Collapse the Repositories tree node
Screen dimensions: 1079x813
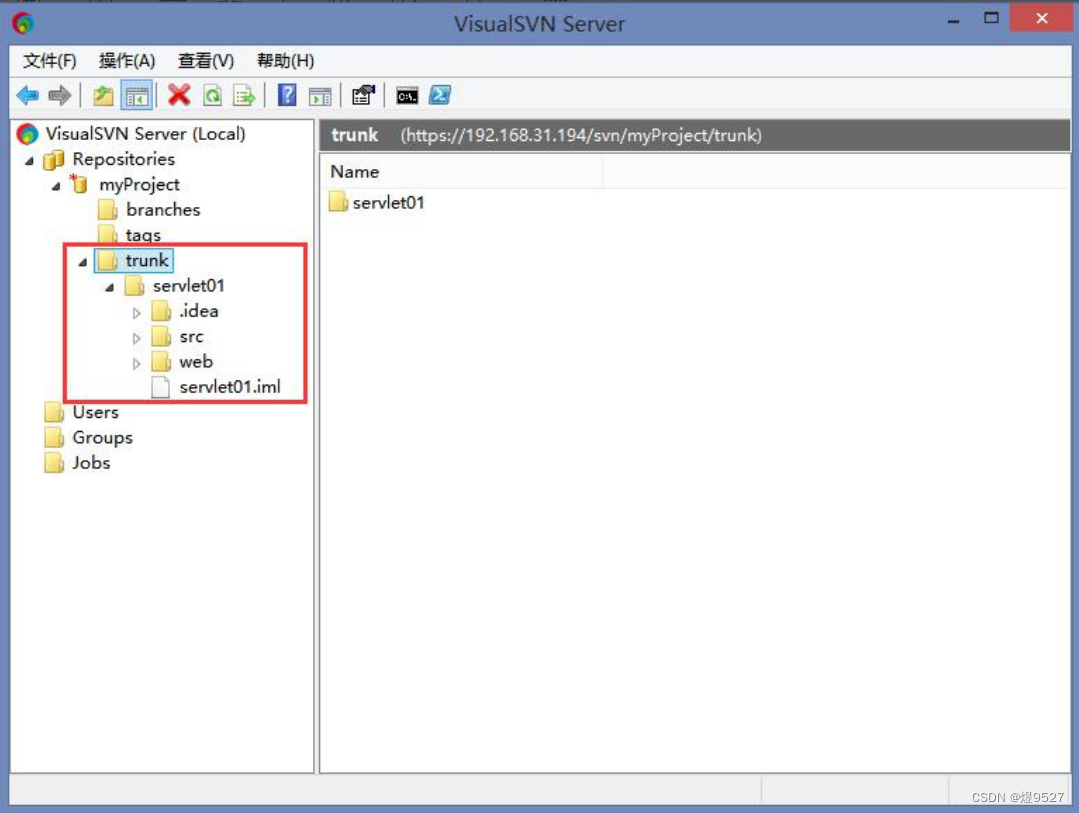[x=29, y=160]
